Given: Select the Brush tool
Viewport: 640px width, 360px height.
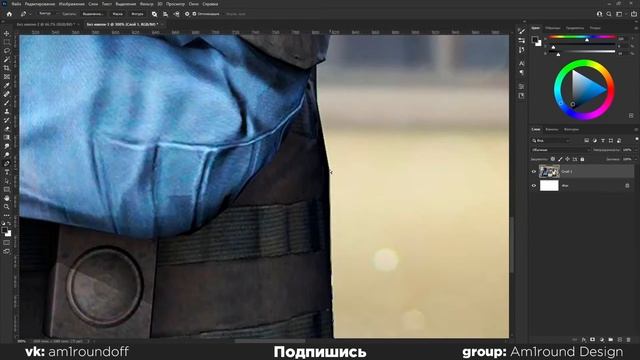Looking at the screenshot, I should [x=7, y=103].
